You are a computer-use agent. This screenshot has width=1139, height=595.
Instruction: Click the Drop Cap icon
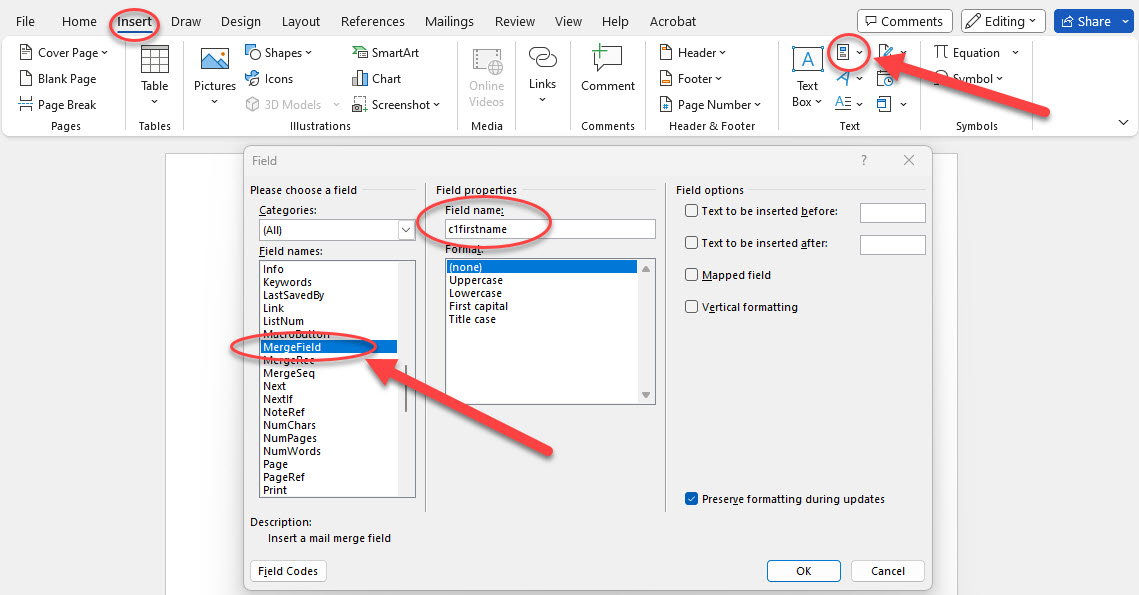843,103
